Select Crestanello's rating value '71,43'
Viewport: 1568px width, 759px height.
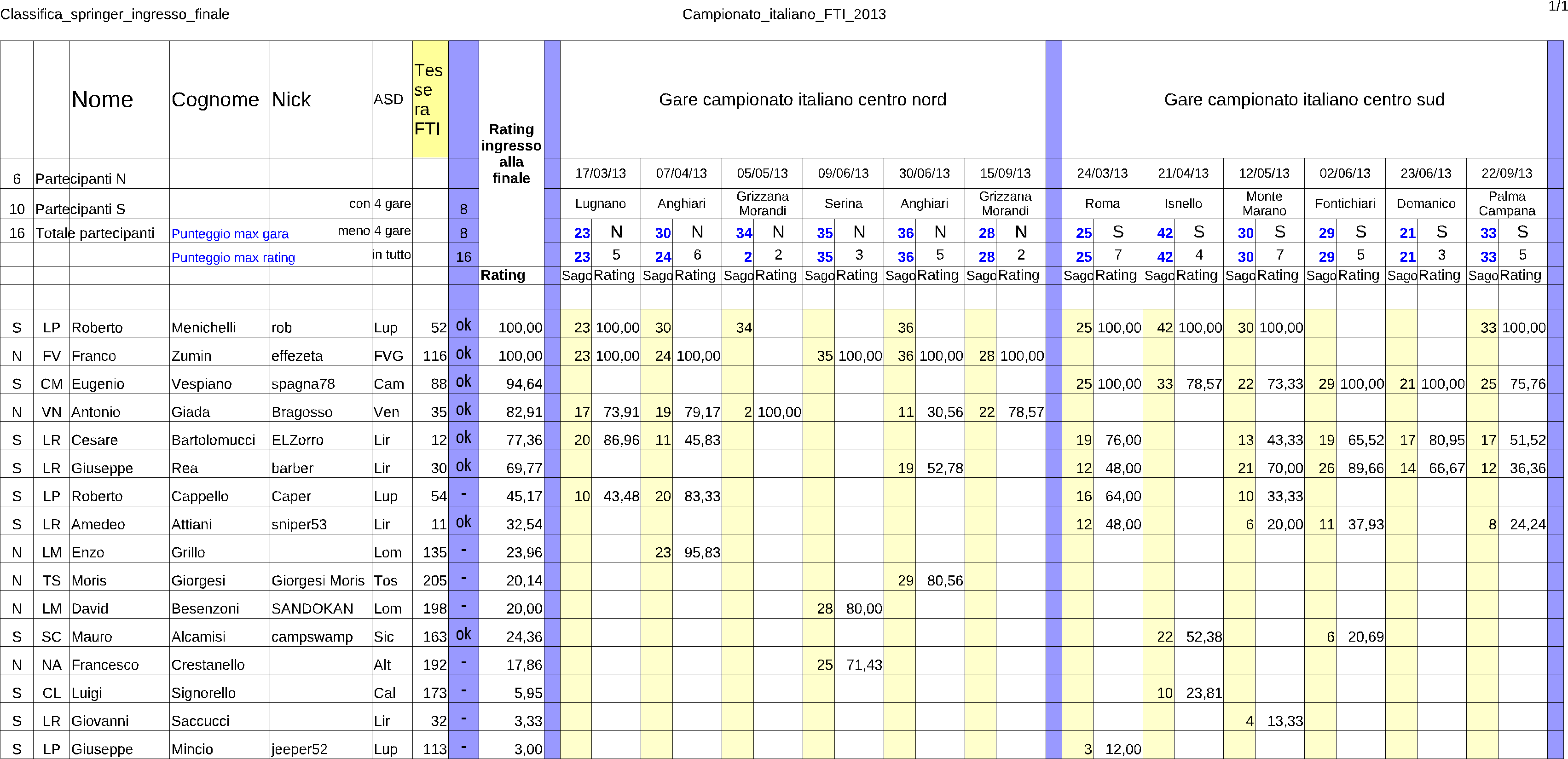[x=864, y=665]
